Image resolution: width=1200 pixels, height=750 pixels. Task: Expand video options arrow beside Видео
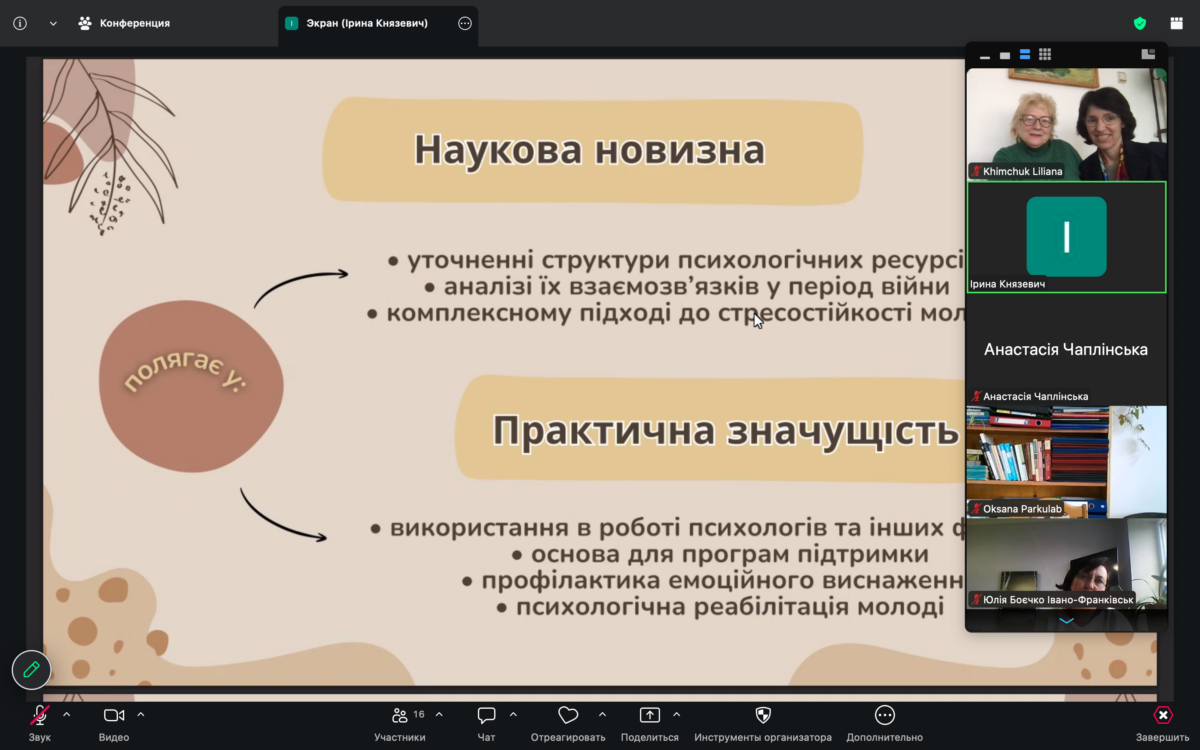coord(141,715)
